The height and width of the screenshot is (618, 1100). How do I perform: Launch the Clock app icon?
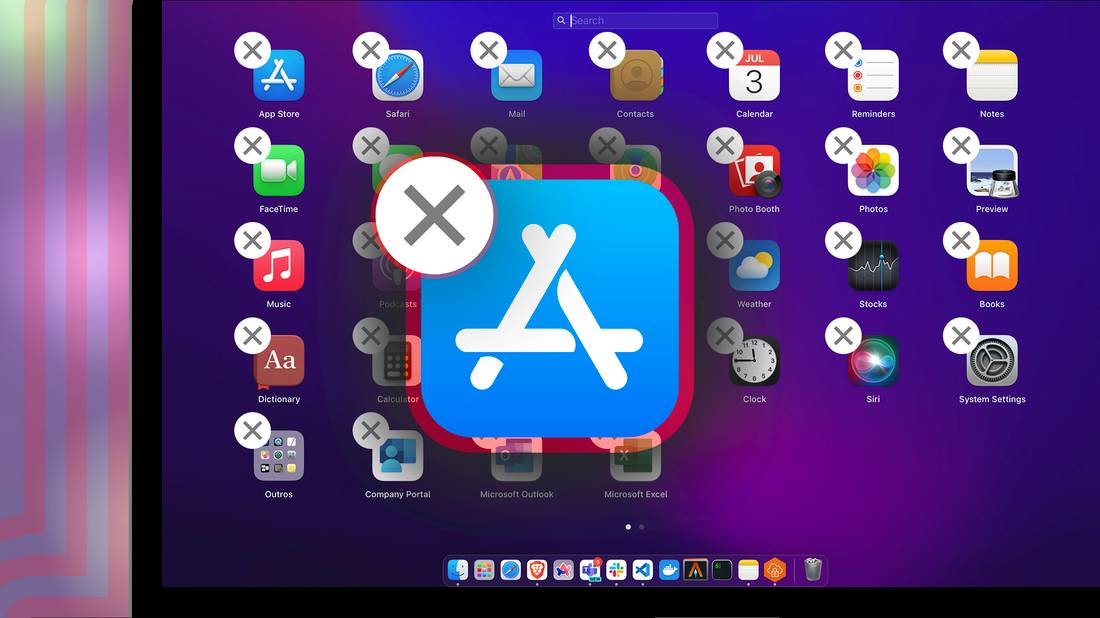point(754,361)
